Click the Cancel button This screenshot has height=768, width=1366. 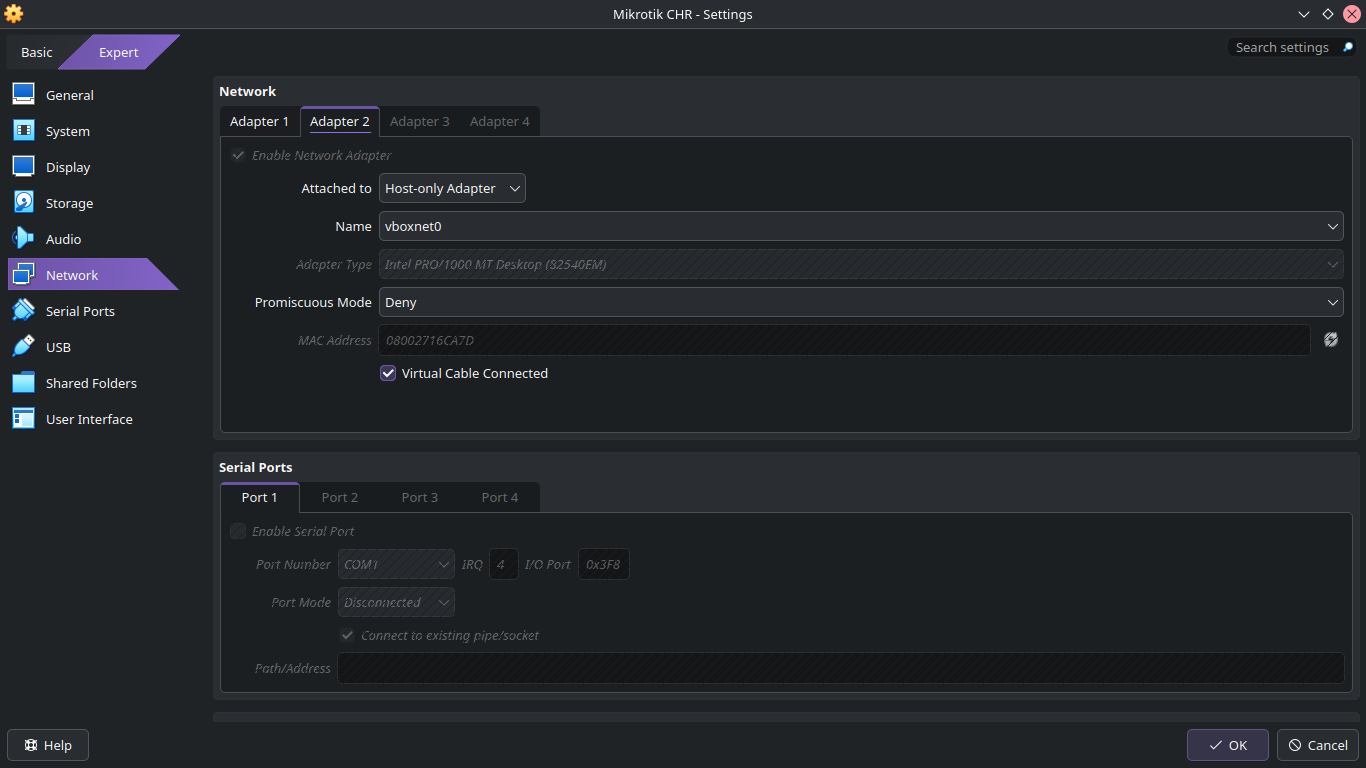point(1318,745)
